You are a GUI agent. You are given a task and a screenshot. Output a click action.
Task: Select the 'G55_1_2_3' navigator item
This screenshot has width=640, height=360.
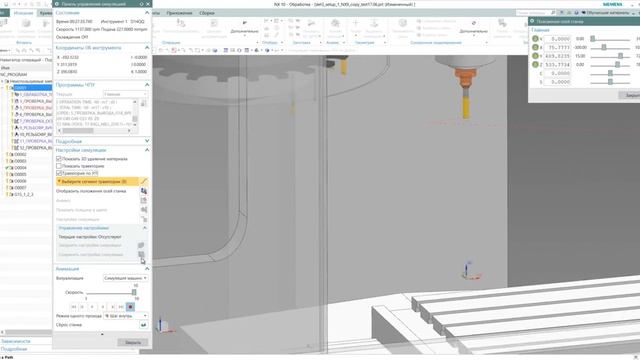[x=24, y=194]
